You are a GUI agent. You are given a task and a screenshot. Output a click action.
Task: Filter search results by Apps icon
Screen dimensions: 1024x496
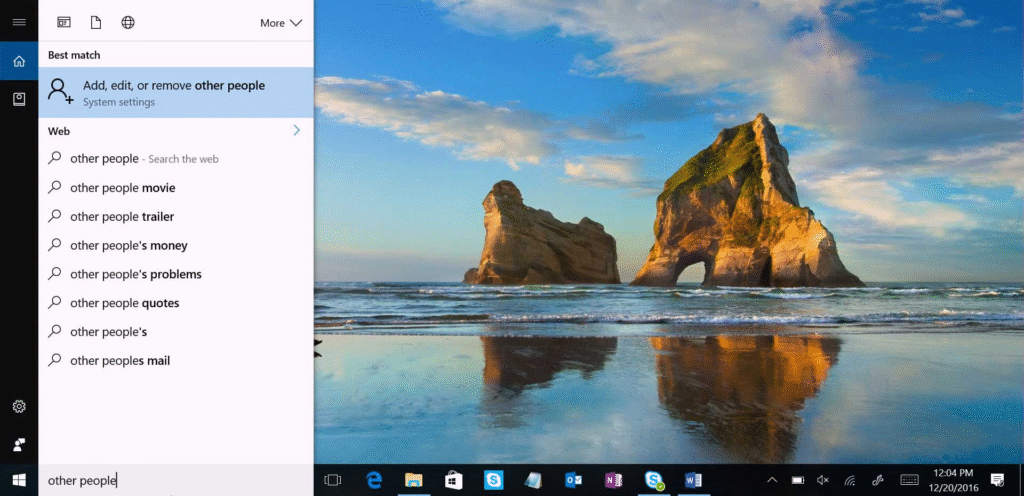point(63,23)
